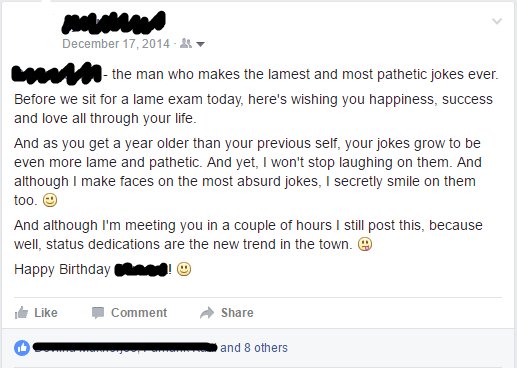Click the smiley emoji after 'too.'

tap(50, 200)
